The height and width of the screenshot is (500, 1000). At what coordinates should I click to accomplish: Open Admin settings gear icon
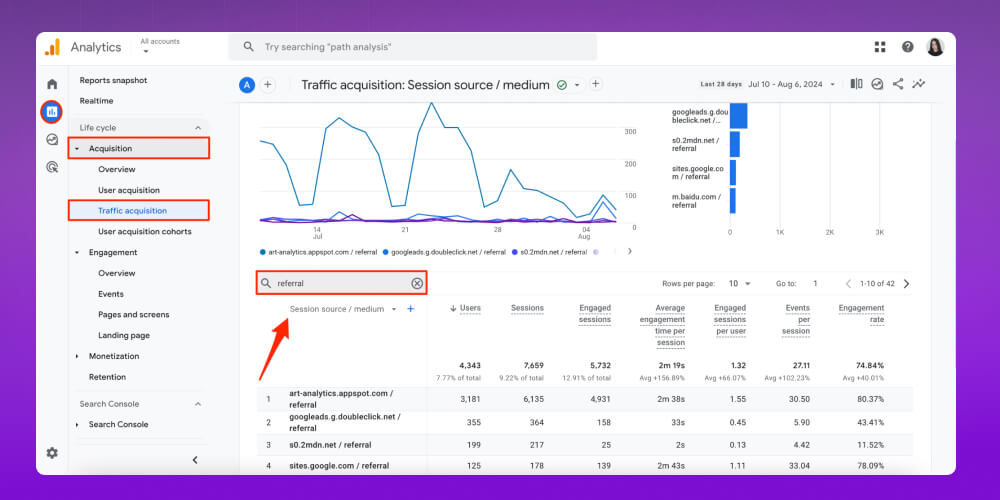52,453
